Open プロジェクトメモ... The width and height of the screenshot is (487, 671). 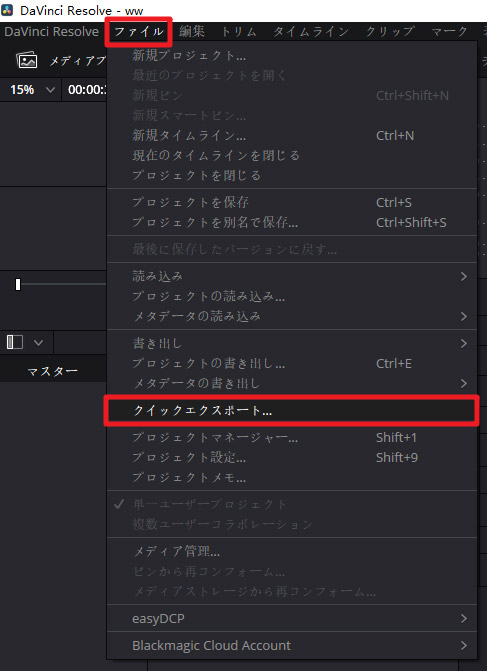291,477
